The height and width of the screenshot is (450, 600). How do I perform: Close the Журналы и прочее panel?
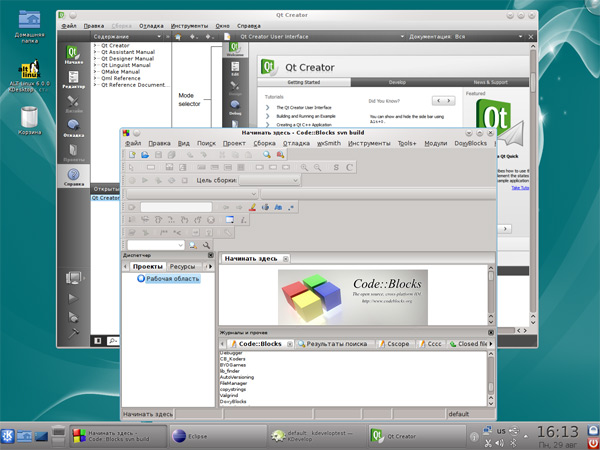tap(491, 333)
